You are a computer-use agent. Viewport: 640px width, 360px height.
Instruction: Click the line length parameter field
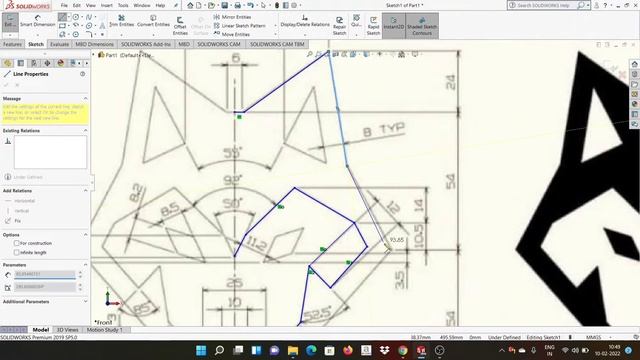click(x=45, y=274)
